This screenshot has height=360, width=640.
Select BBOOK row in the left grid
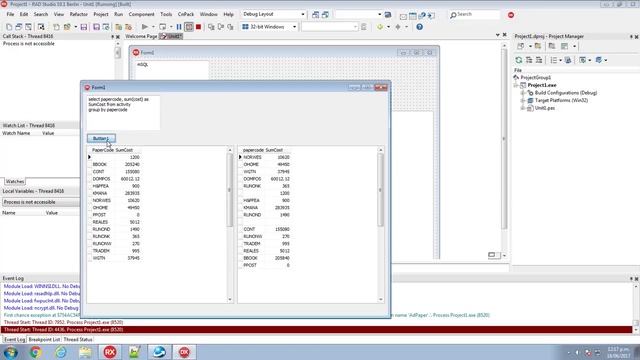(x=116, y=164)
